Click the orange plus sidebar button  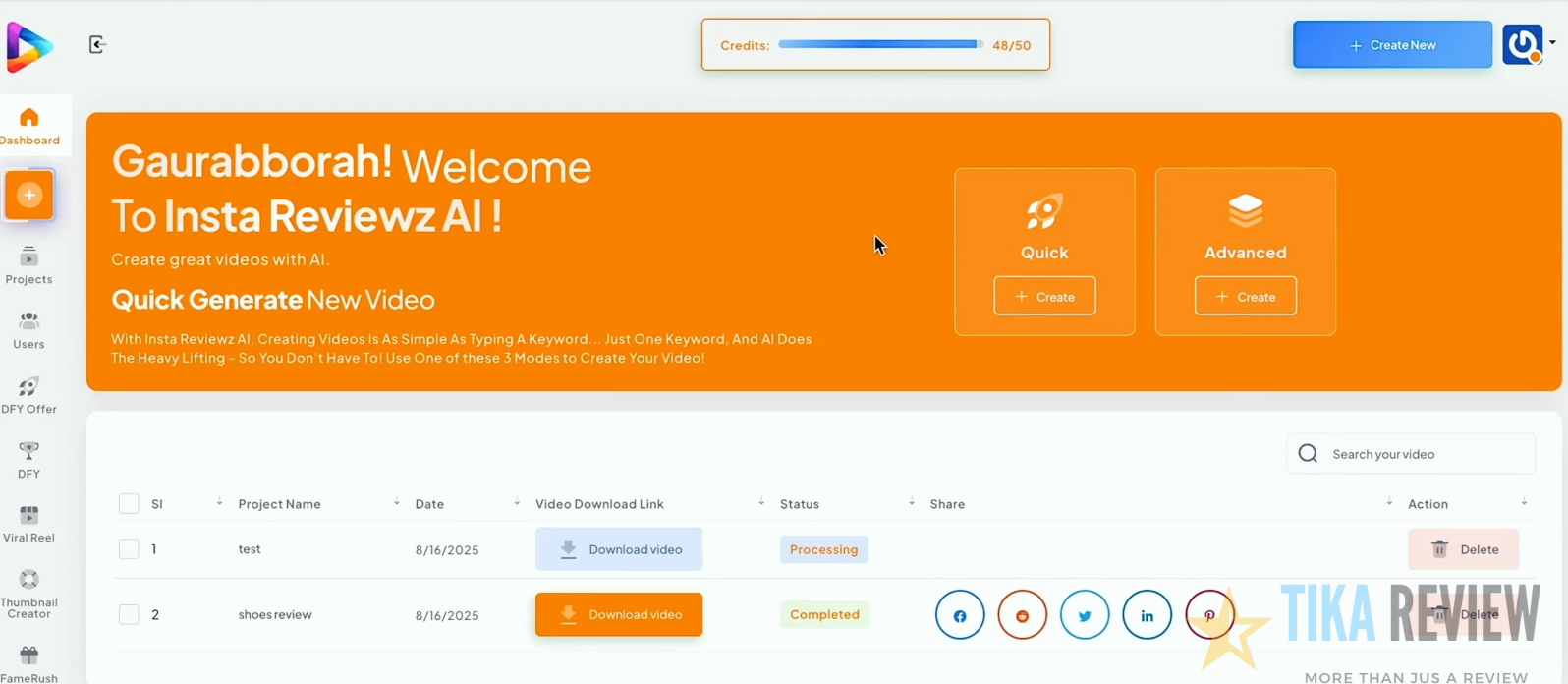(29, 195)
